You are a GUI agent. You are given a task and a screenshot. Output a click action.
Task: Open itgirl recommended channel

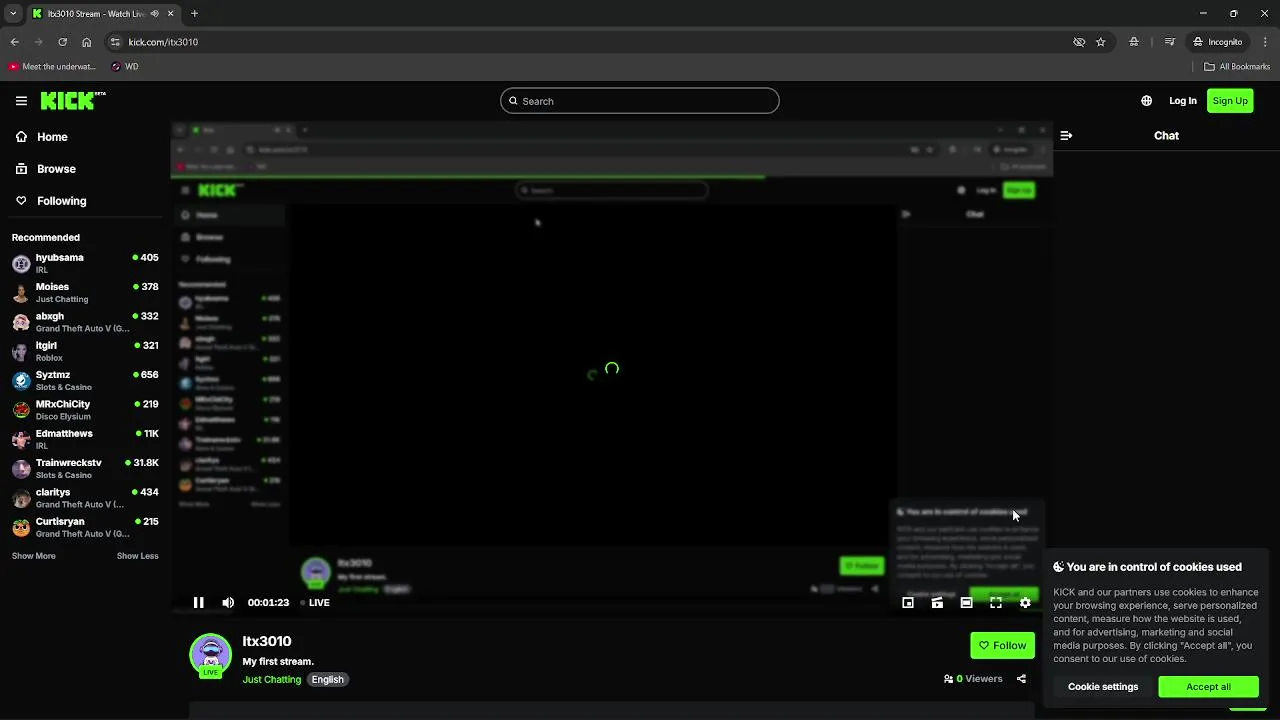pyautogui.click(x=85, y=351)
